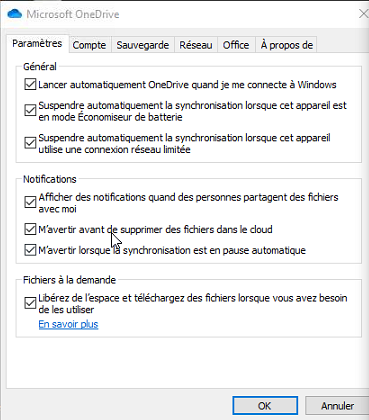Screen dimensions: 369x420
Task: Toggle M'avertir lorsque synchronisation en pause checkbox
Action: pyautogui.click(x=30, y=250)
